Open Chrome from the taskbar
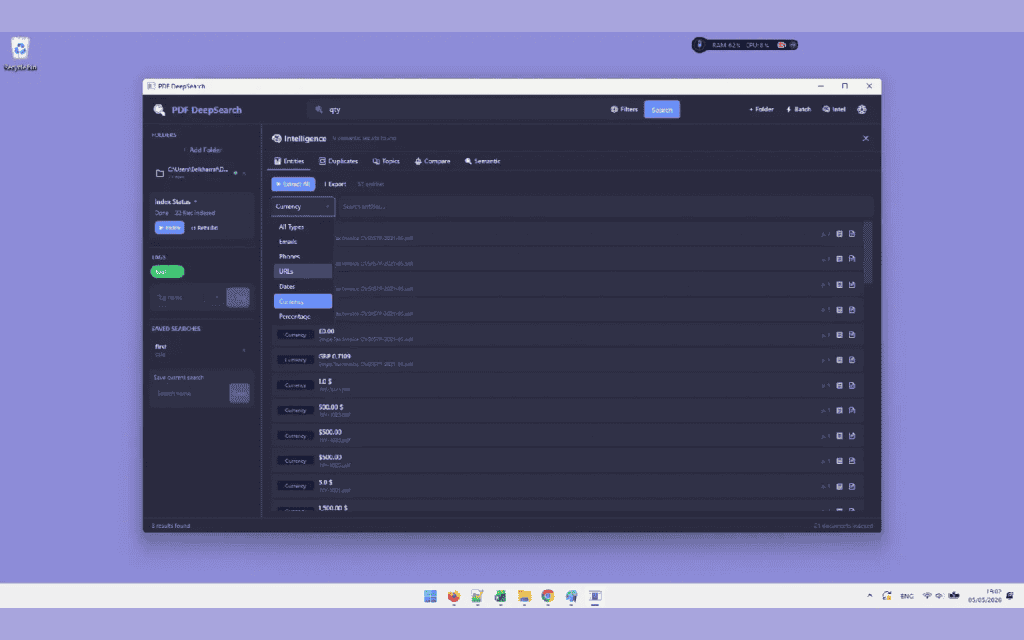 pos(548,596)
